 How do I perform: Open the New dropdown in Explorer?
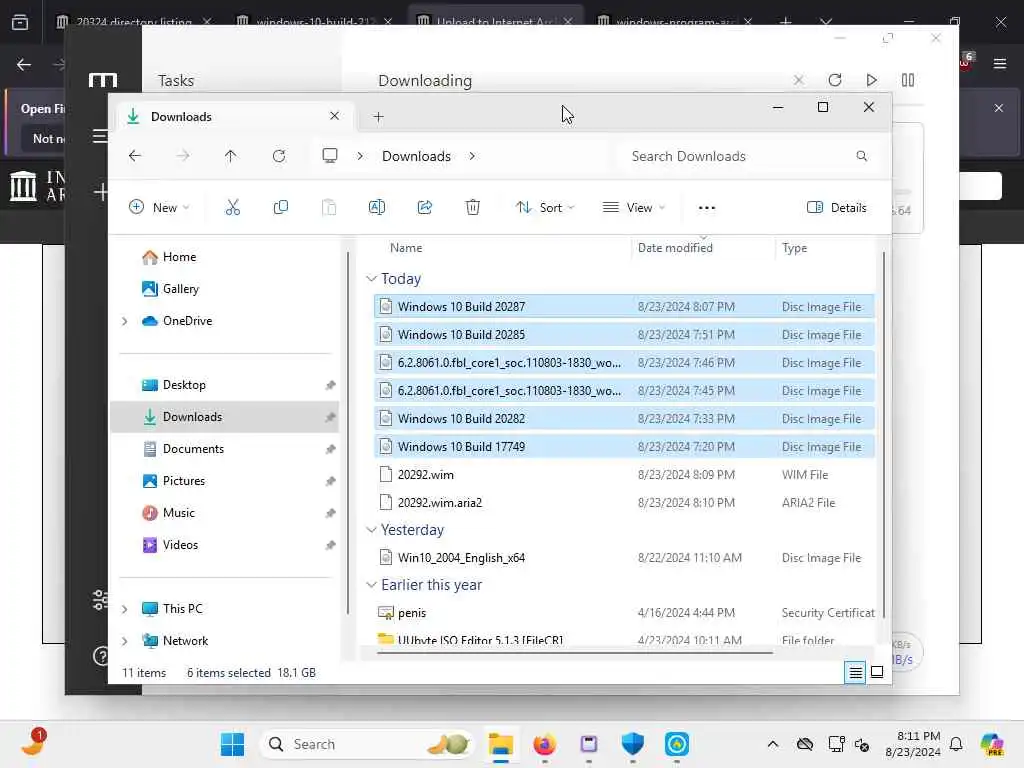(x=159, y=208)
